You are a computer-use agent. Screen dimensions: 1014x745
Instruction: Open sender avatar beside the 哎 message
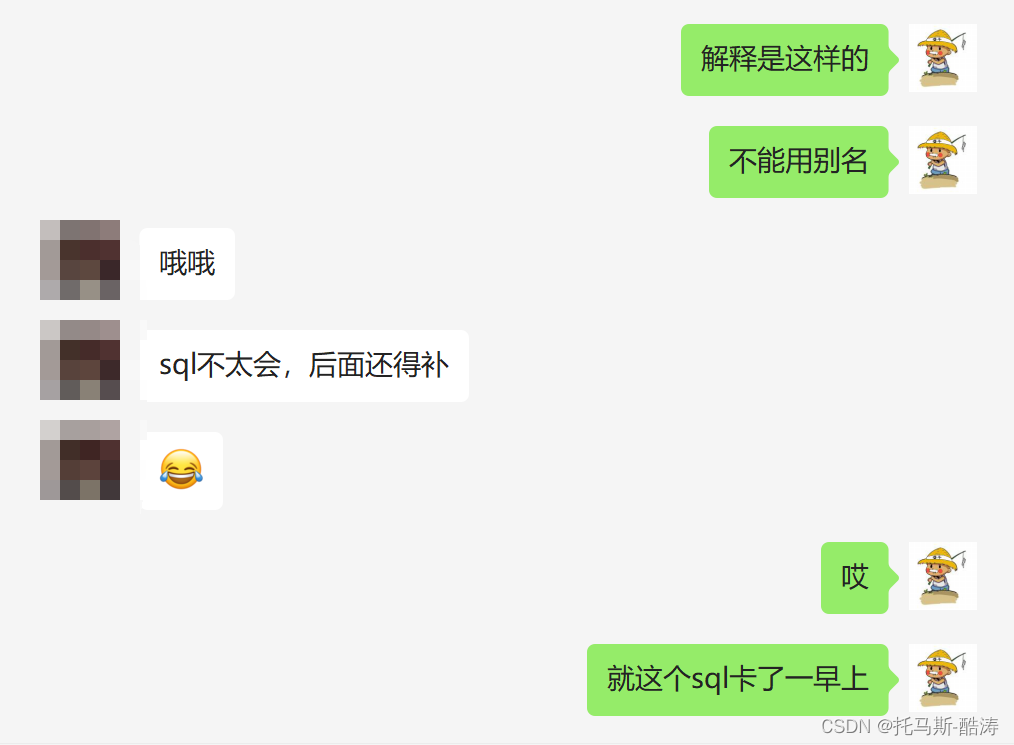pos(942,576)
